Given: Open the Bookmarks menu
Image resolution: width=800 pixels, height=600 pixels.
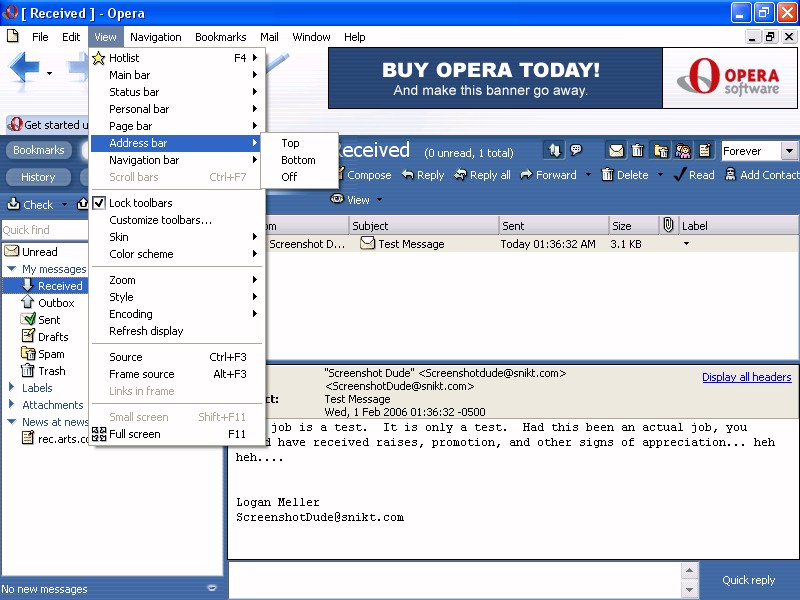Looking at the screenshot, I should pos(220,37).
